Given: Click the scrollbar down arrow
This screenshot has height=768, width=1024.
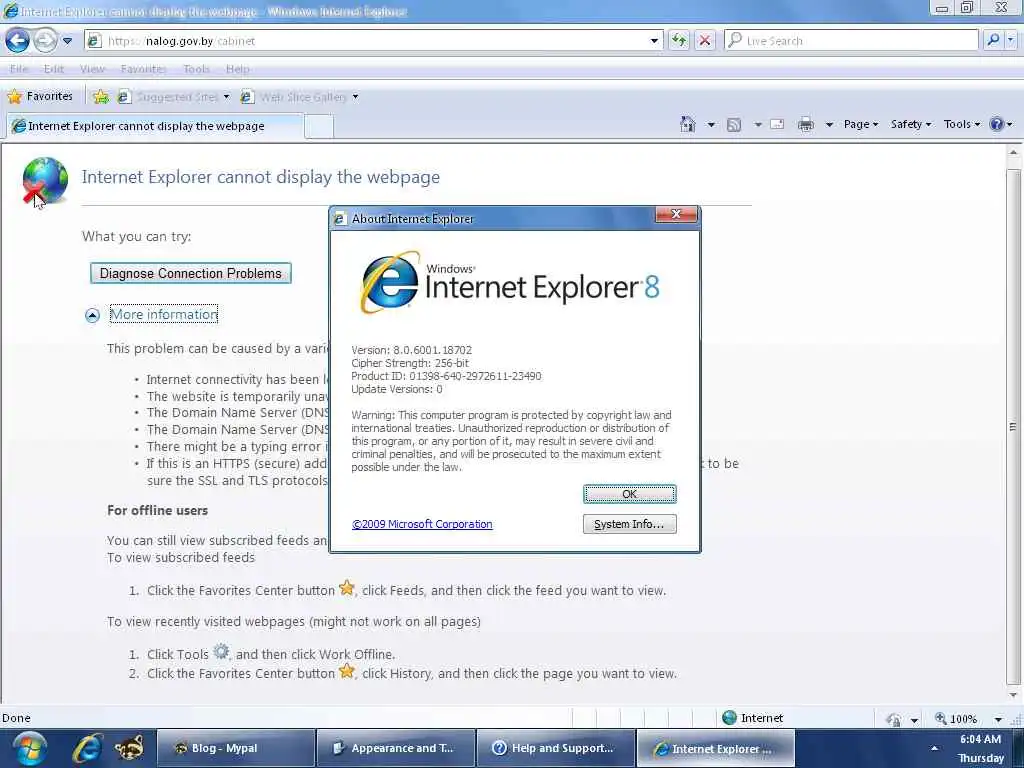Looking at the screenshot, I should 1013,696.
